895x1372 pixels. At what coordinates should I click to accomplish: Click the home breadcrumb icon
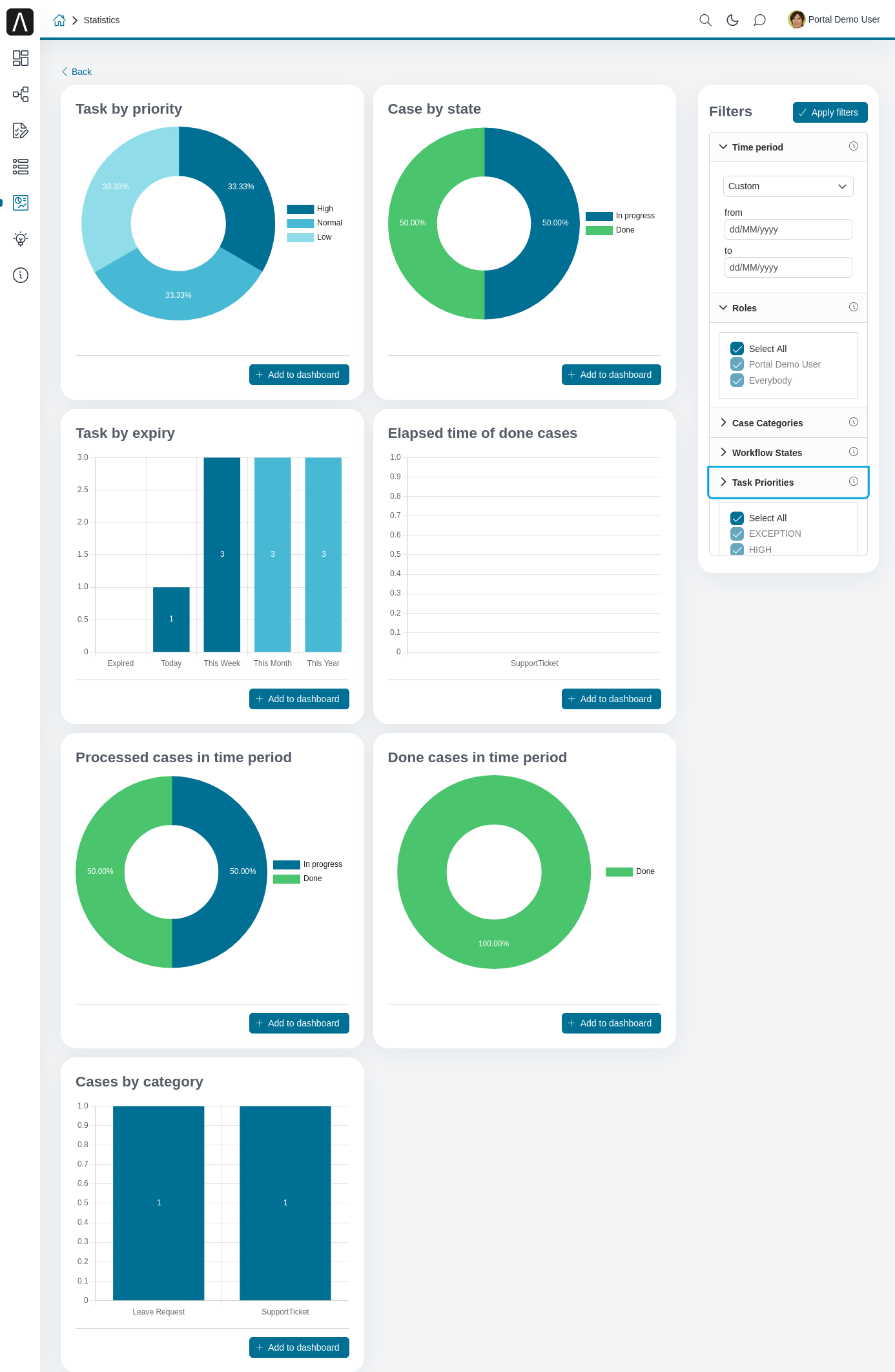click(59, 20)
